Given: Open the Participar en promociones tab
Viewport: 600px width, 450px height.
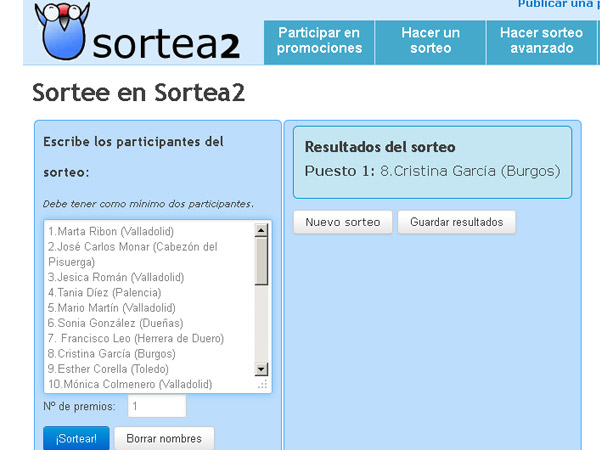Looking at the screenshot, I should 319,41.
